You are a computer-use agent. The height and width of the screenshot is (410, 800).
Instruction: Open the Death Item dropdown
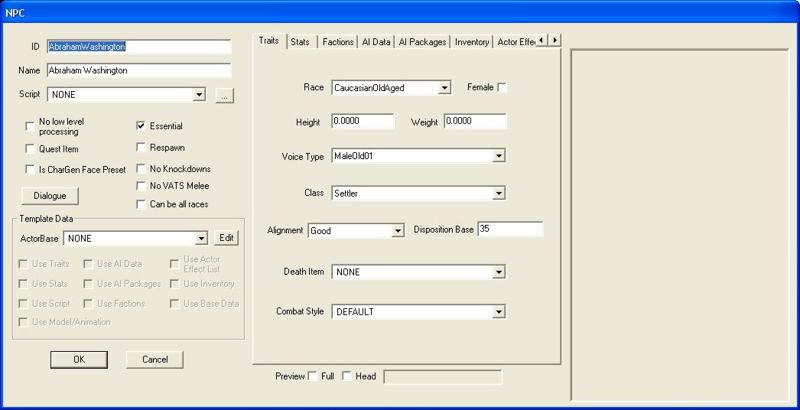tap(499, 272)
